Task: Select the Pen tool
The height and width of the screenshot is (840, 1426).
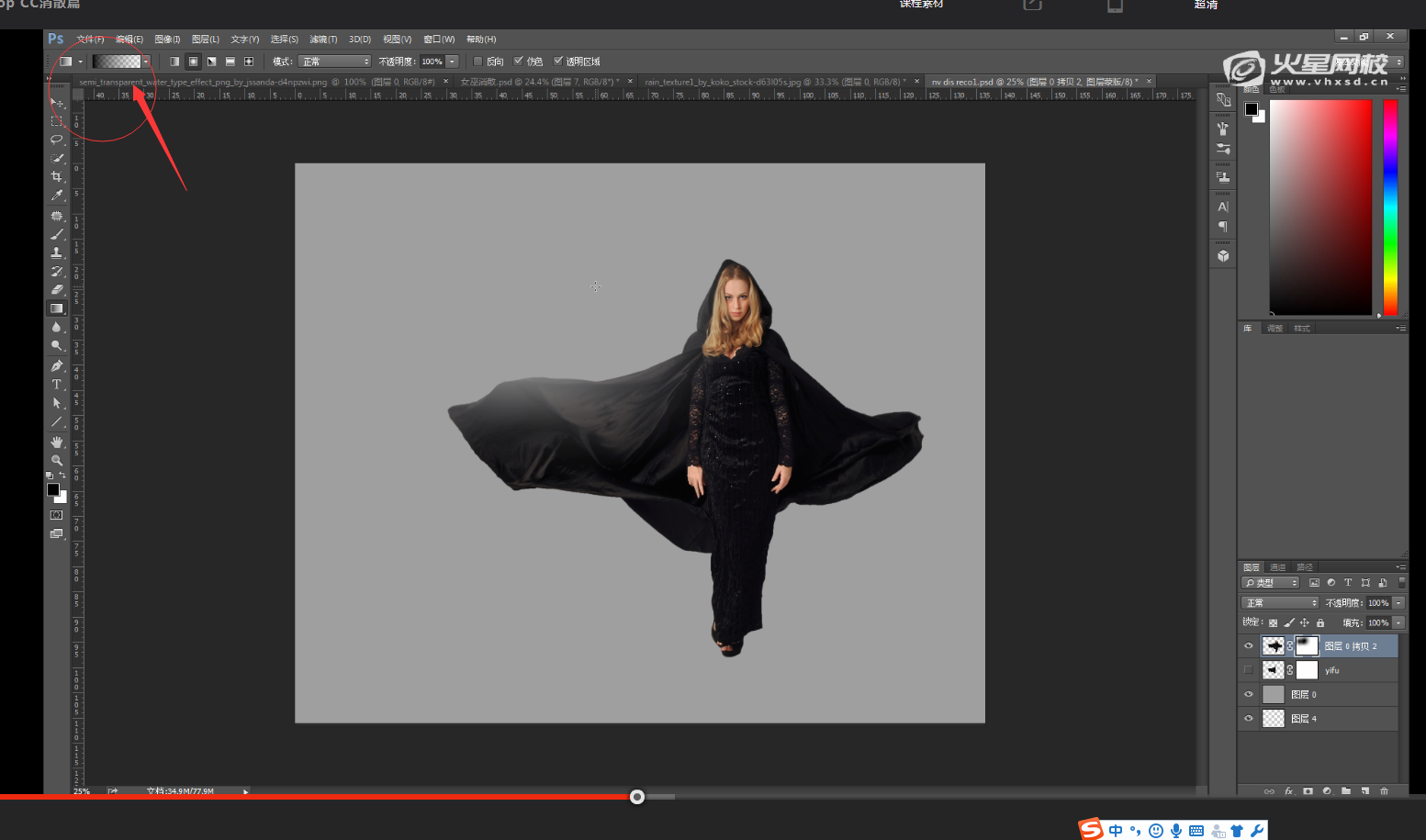Action: (x=56, y=365)
